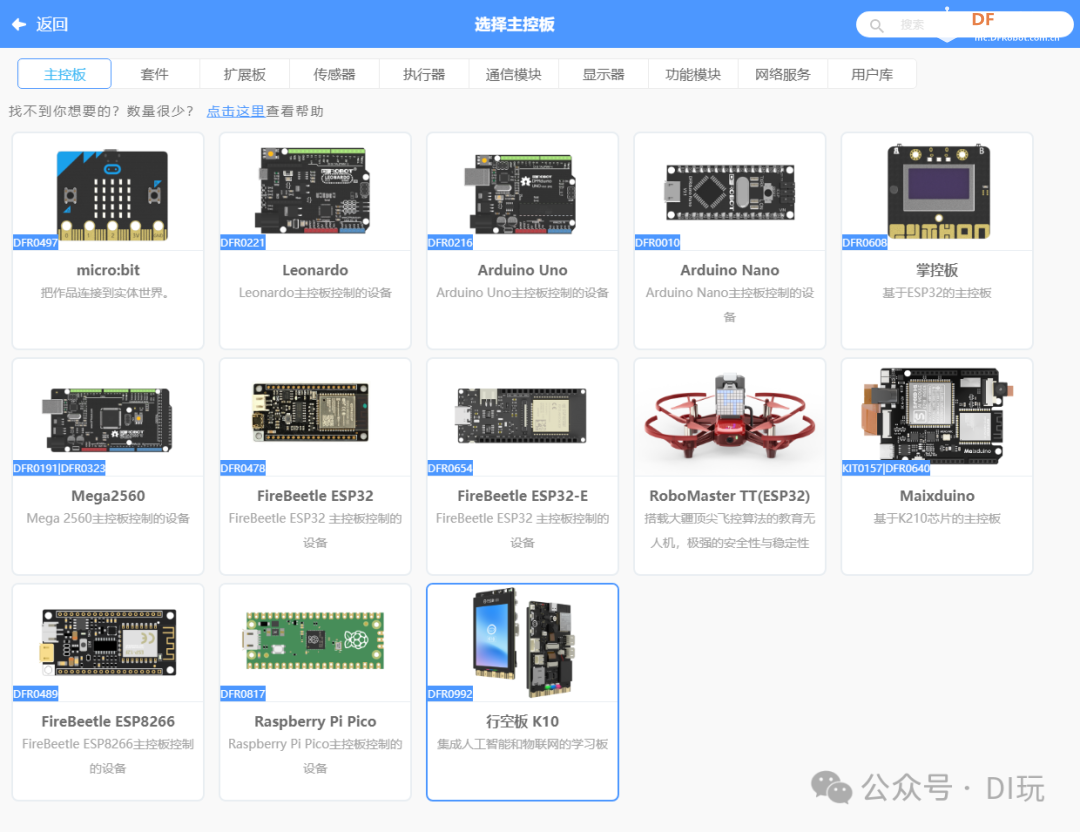Click the Raspberry Pi Pico title text
Image resolution: width=1080 pixels, height=832 pixels.
point(315,721)
